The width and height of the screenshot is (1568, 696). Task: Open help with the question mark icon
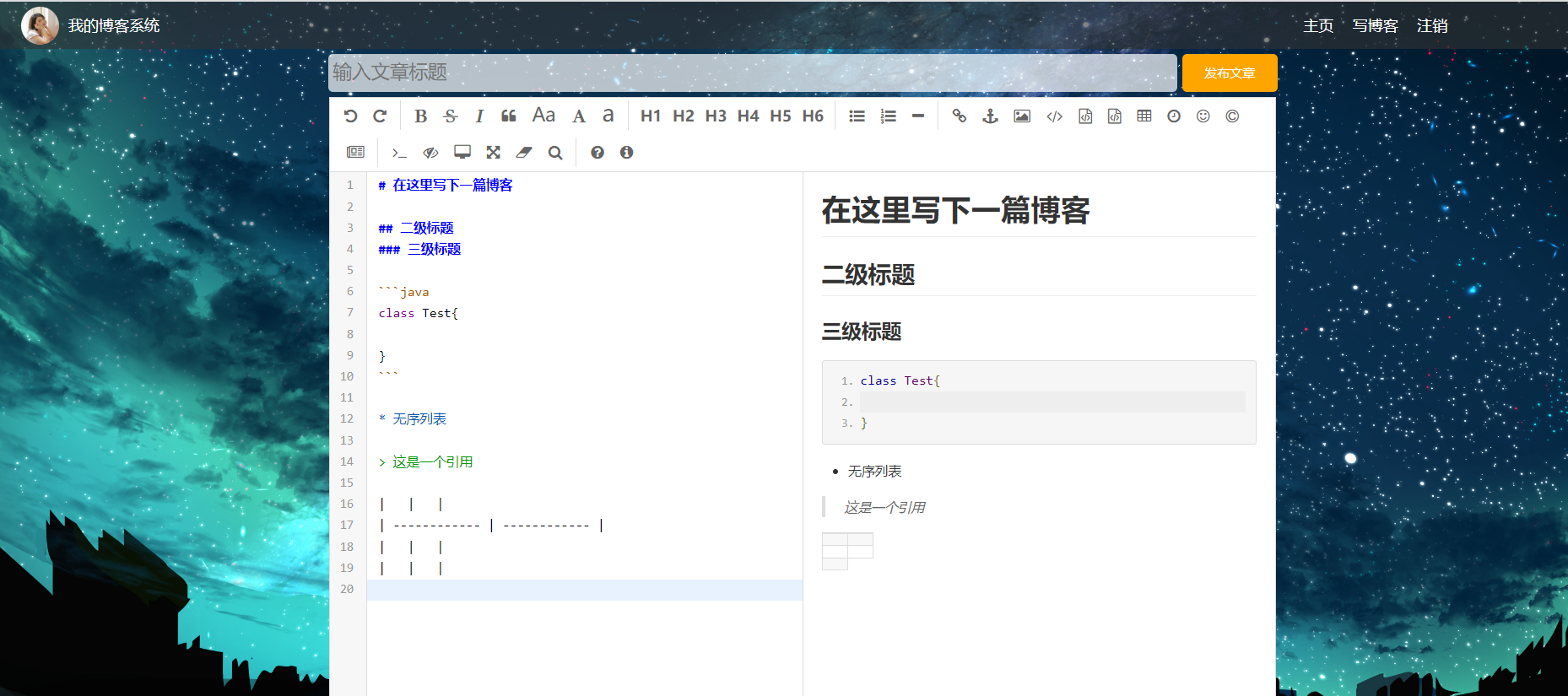coord(597,153)
